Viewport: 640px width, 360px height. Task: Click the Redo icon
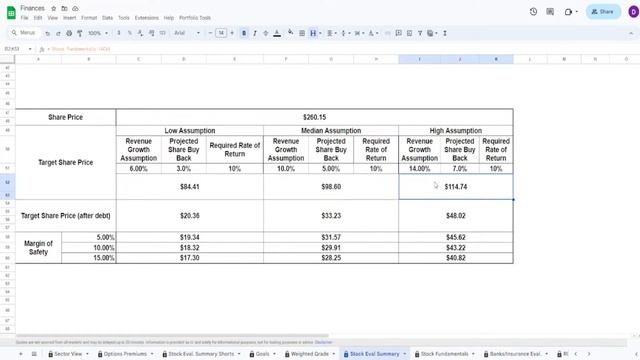point(58,33)
